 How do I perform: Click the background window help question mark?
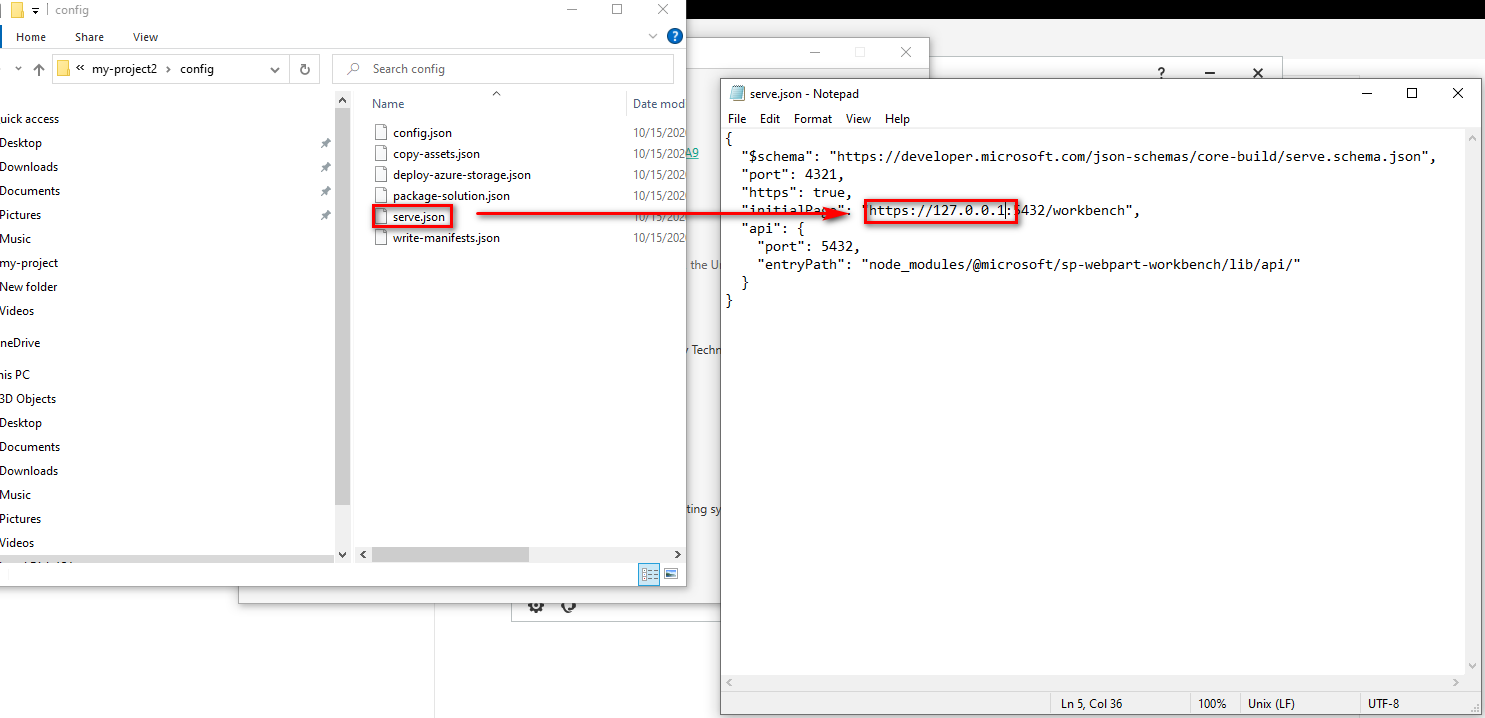[x=1161, y=73]
